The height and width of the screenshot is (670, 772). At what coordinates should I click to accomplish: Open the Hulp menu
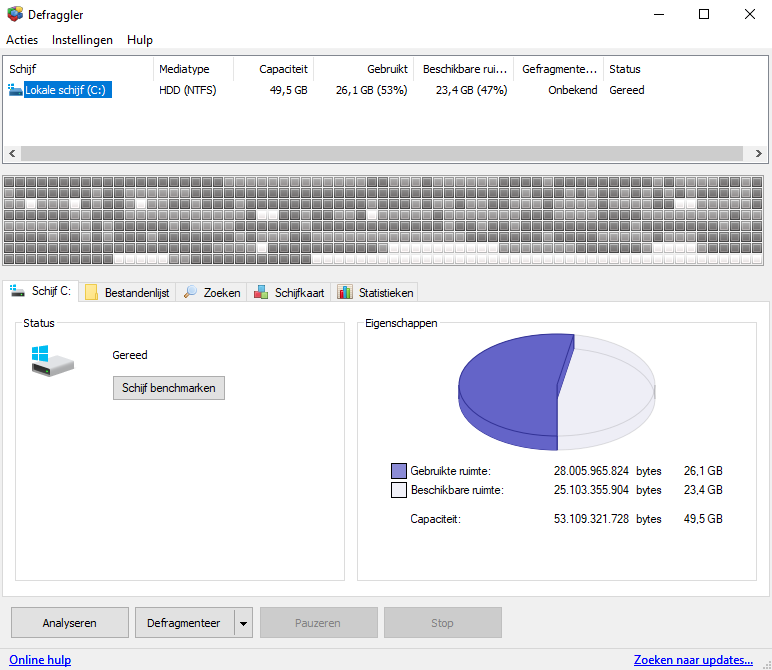tap(140, 40)
